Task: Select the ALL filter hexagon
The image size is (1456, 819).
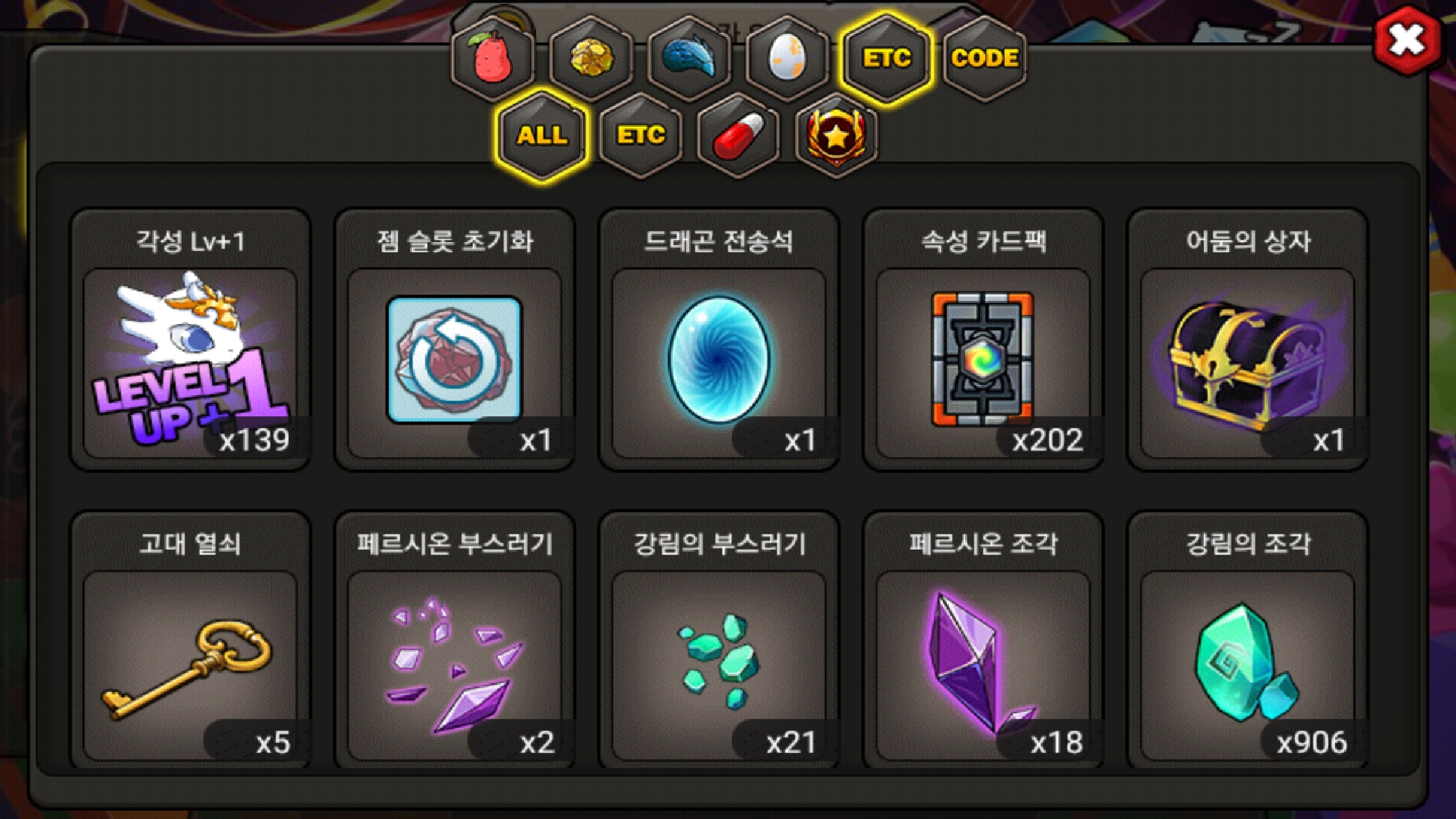Action: 541,136
